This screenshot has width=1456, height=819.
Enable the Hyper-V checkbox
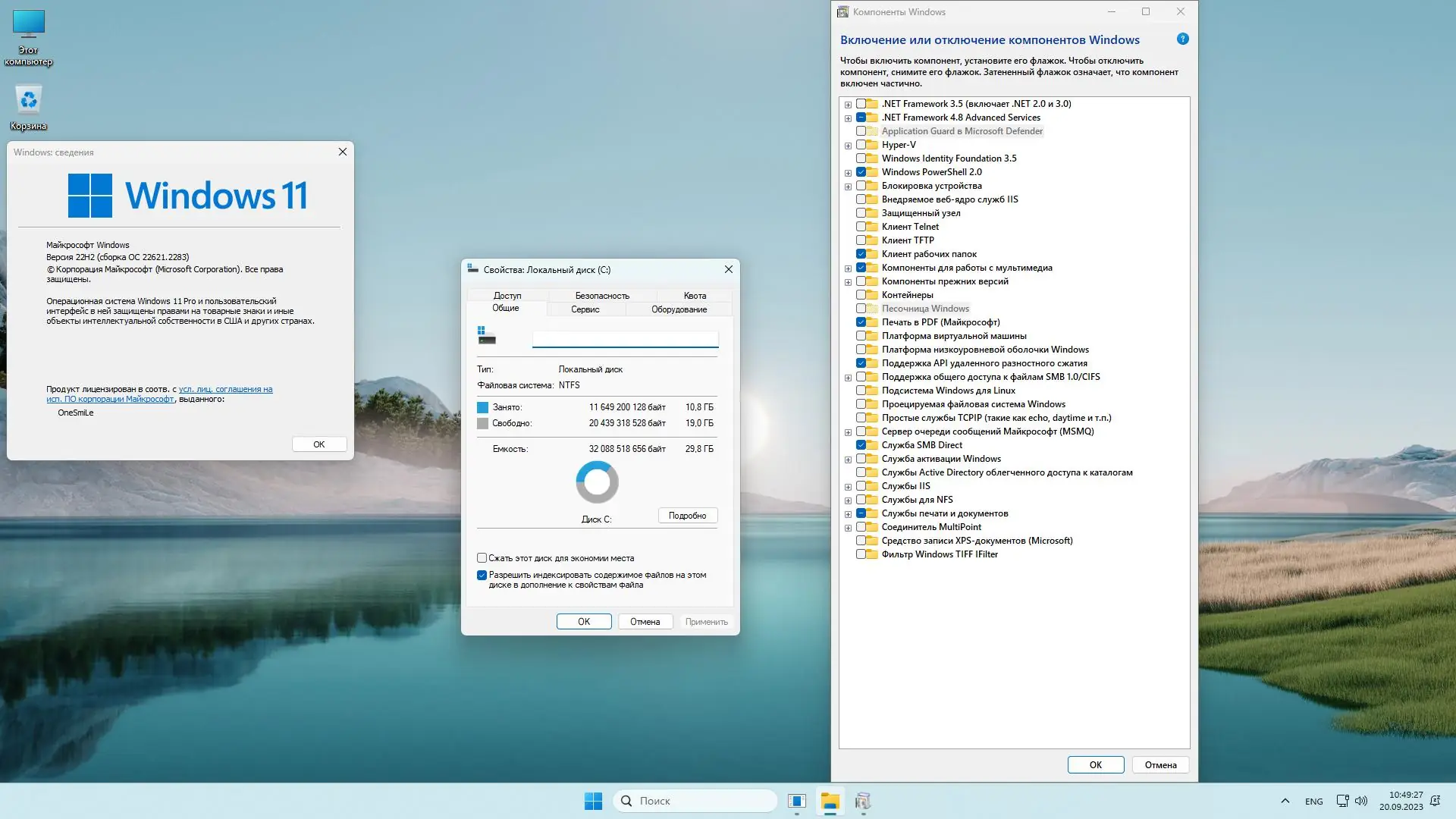click(861, 145)
